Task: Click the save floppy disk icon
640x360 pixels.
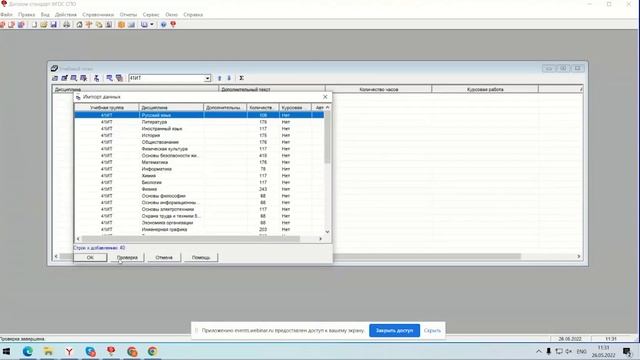Action: click(x=53, y=24)
